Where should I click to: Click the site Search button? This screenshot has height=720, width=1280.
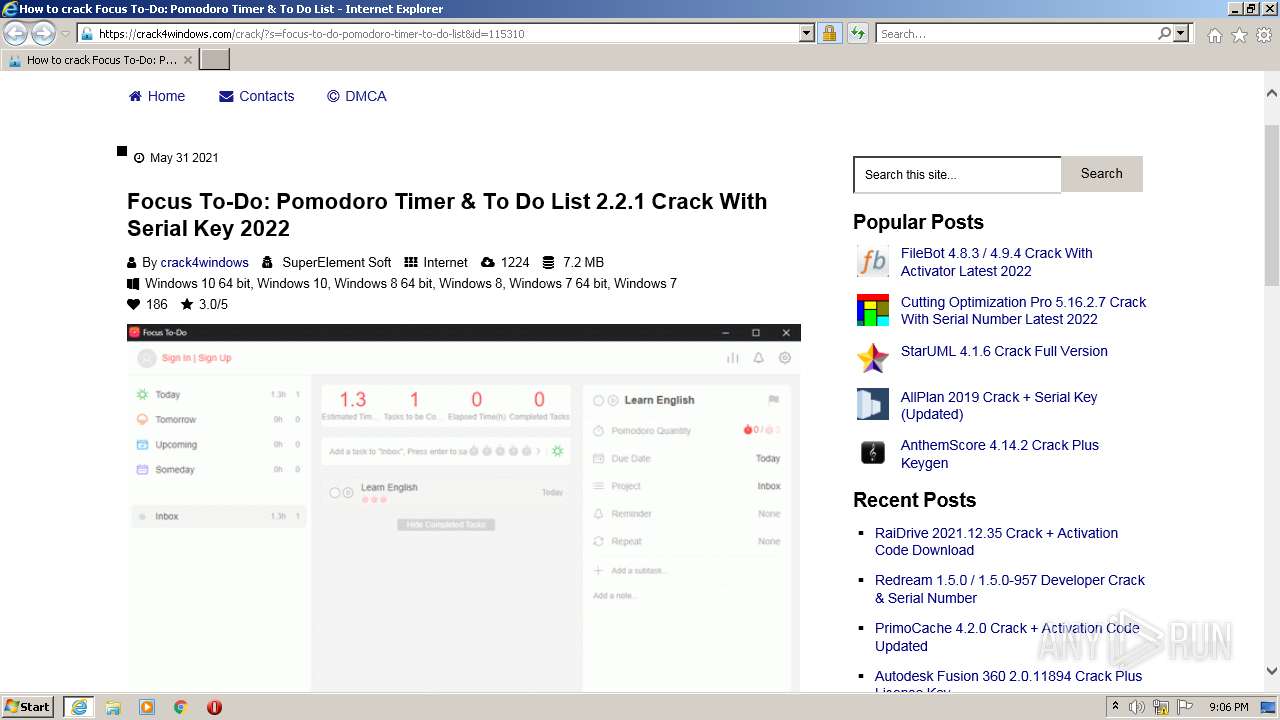1101,174
